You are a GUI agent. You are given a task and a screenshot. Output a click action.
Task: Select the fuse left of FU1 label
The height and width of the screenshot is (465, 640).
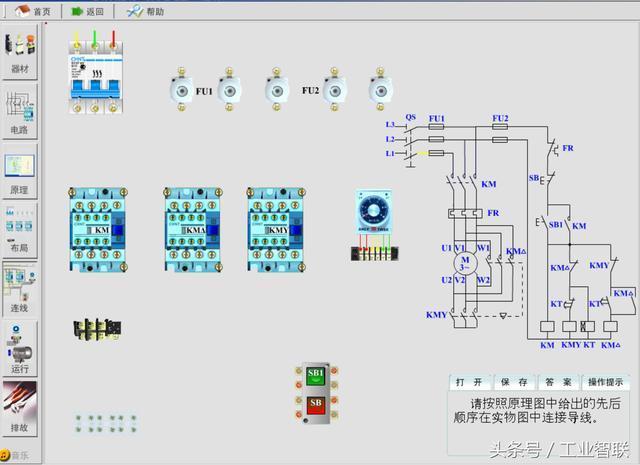(x=181, y=89)
